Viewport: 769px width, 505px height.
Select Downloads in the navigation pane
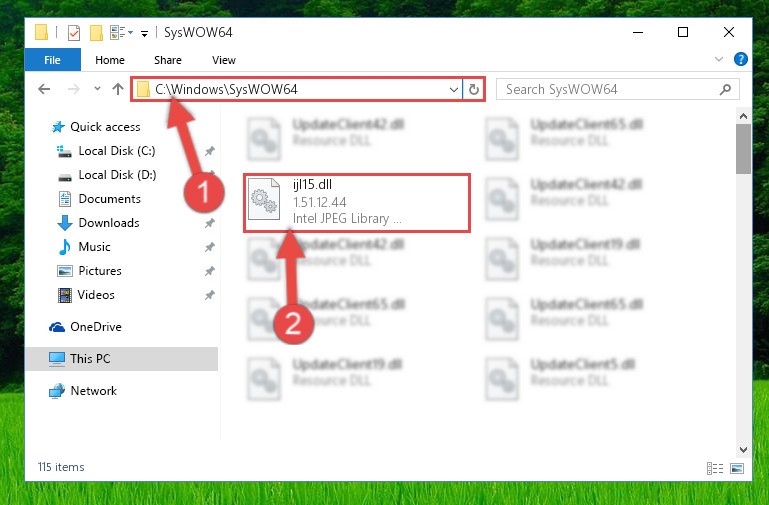pos(108,223)
